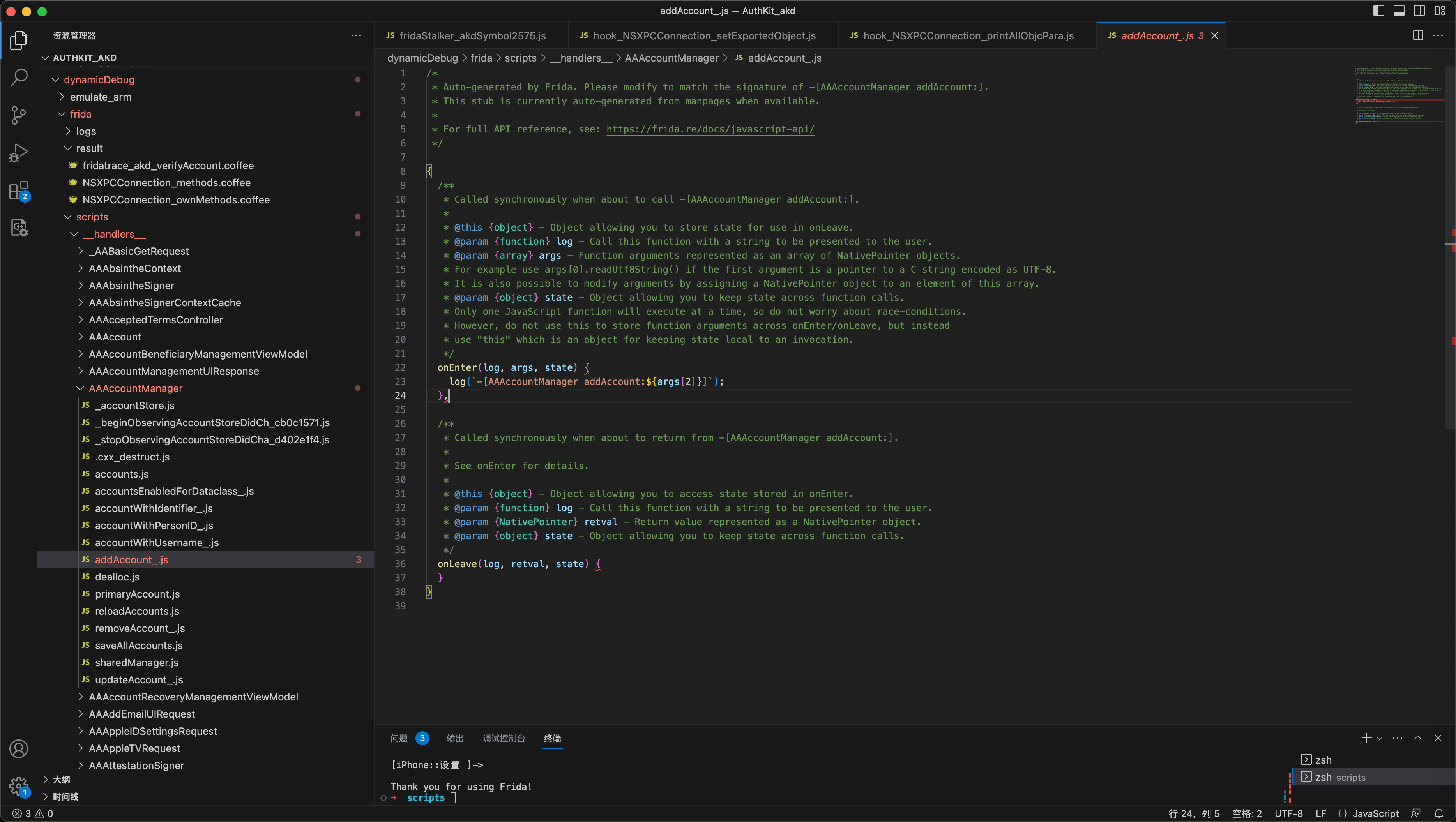Open the 调试控制台 panel tab
This screenshot has width=1456, height=822.
coord(504,738)
